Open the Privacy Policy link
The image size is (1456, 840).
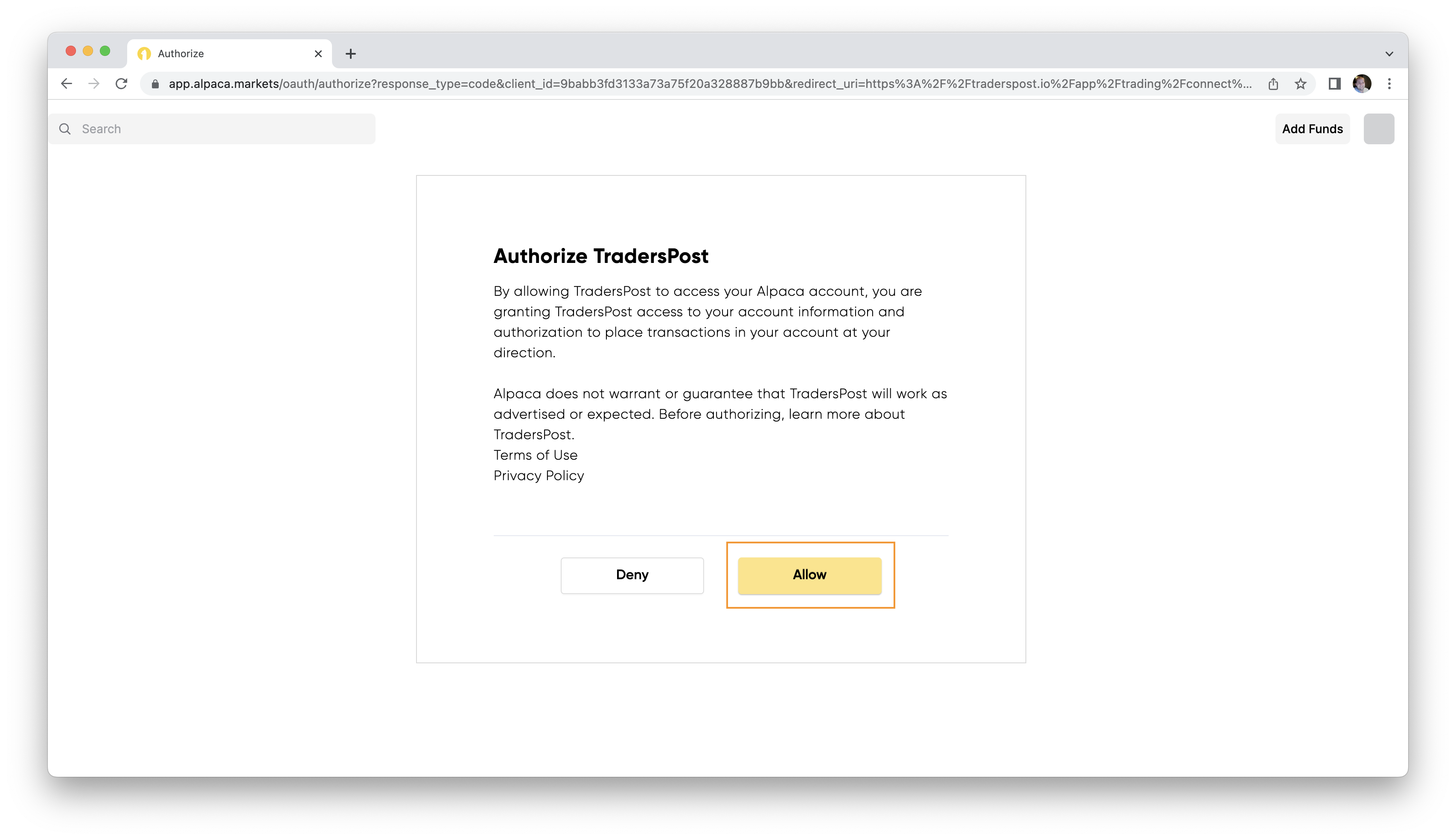click(539, 475)
